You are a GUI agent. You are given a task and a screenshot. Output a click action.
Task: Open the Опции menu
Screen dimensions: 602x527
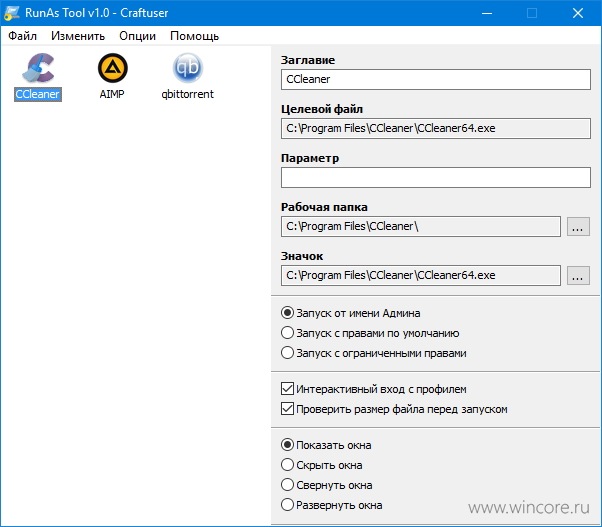tap(137, 36)
